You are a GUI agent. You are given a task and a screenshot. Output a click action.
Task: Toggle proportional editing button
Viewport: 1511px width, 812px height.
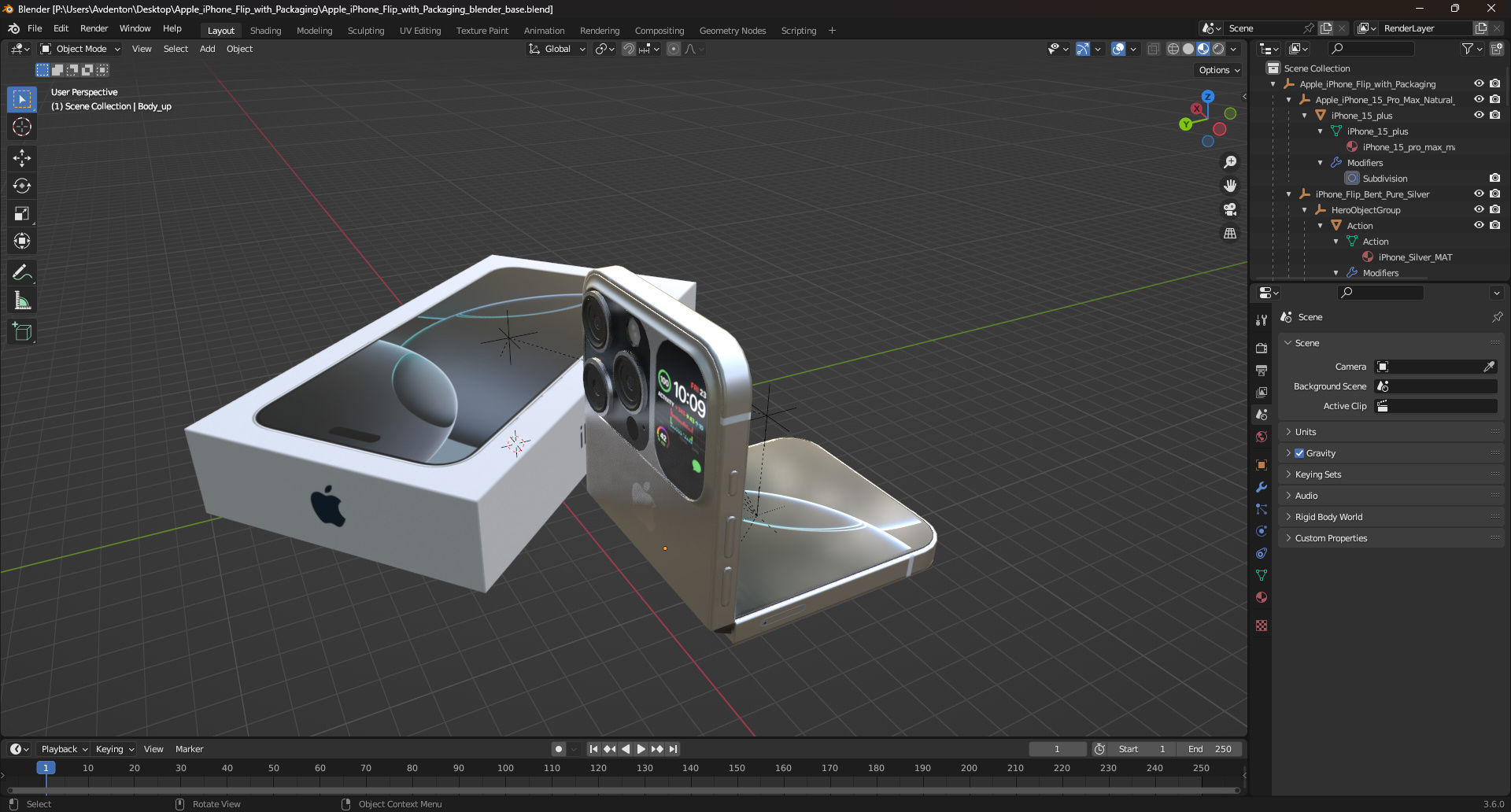coord(674,49)
